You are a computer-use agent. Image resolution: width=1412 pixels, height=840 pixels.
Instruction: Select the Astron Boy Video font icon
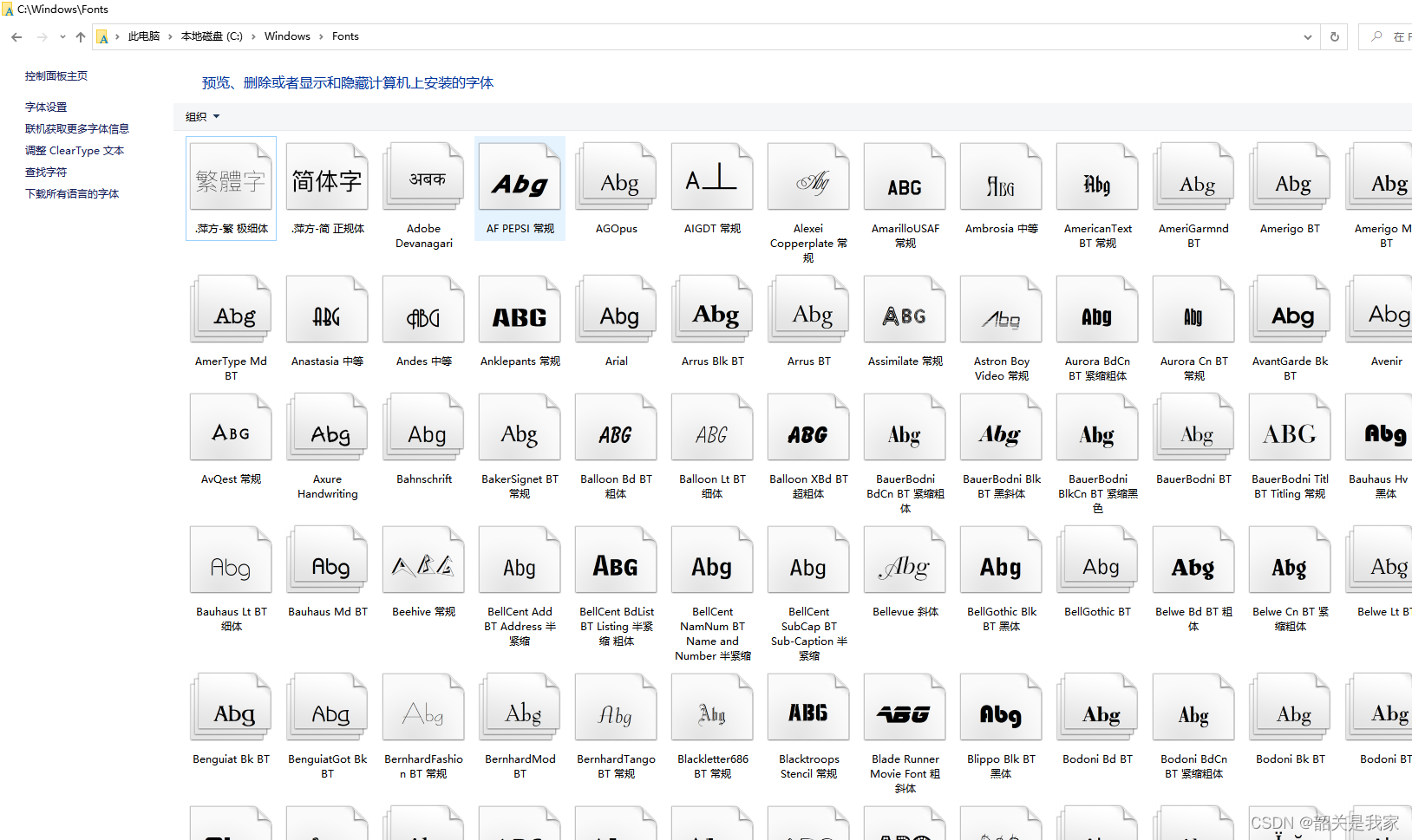coord(1001,309)
